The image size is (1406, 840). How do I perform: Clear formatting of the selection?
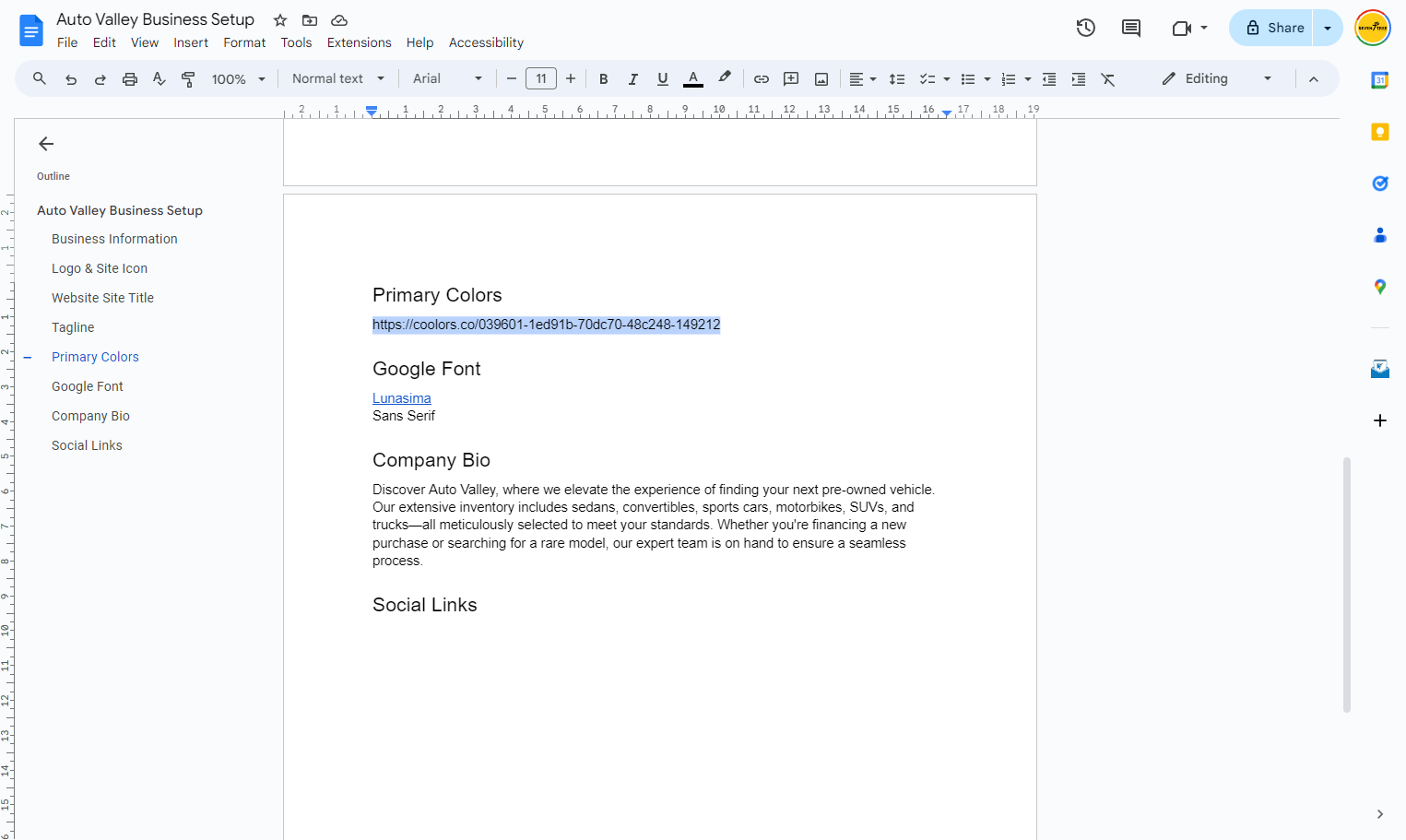pos(1108,79)
